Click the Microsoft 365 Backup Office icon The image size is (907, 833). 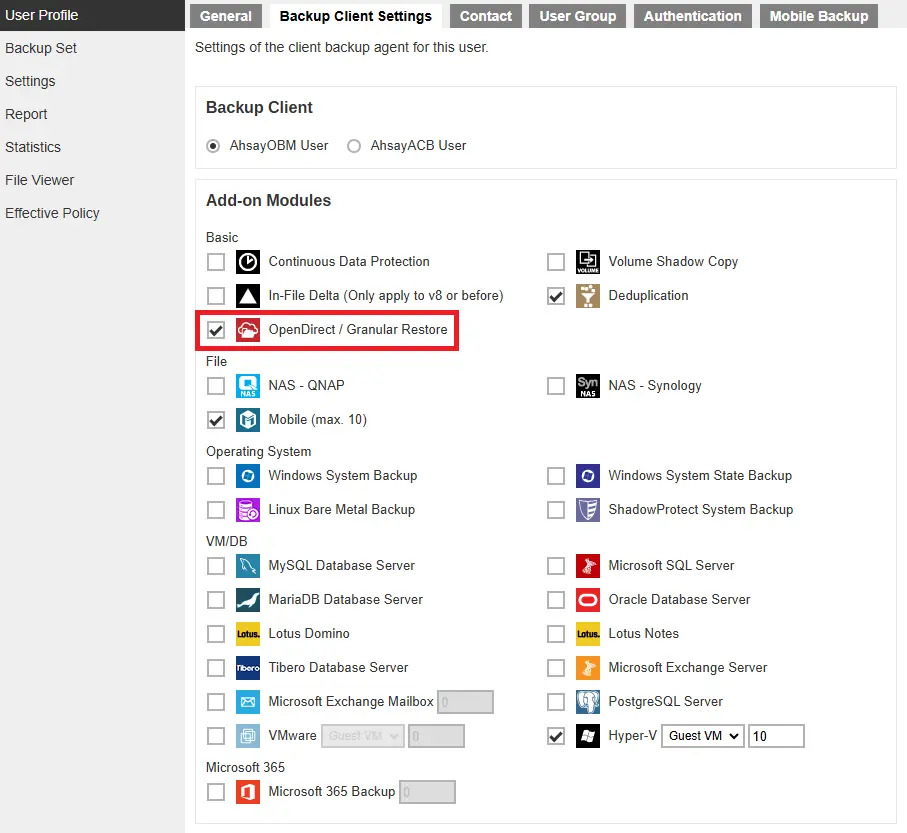coord(247,792)
